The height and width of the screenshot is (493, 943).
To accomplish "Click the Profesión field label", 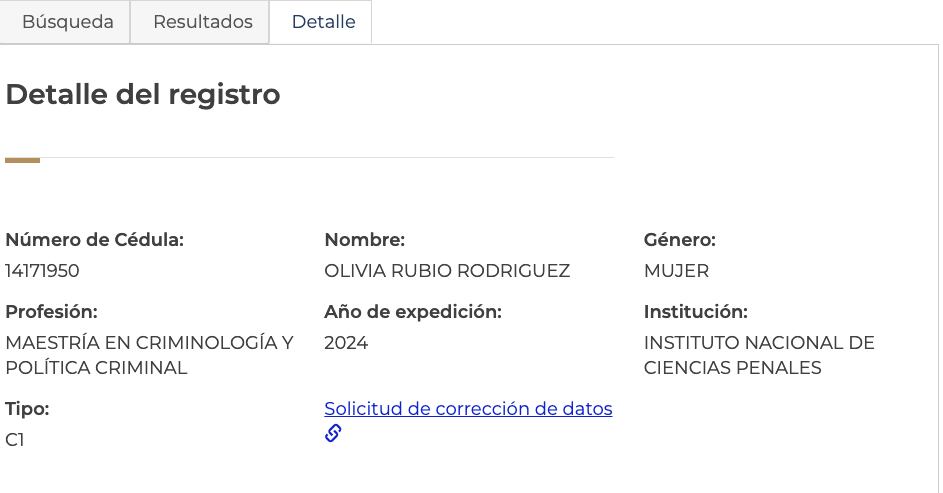I will (51, 312).
